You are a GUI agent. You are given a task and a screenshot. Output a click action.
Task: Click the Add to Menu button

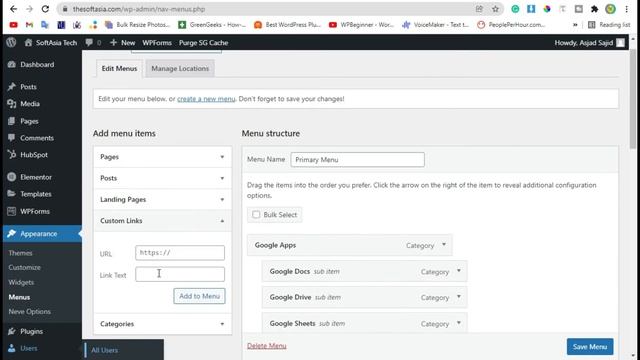[x=199, y=296]
